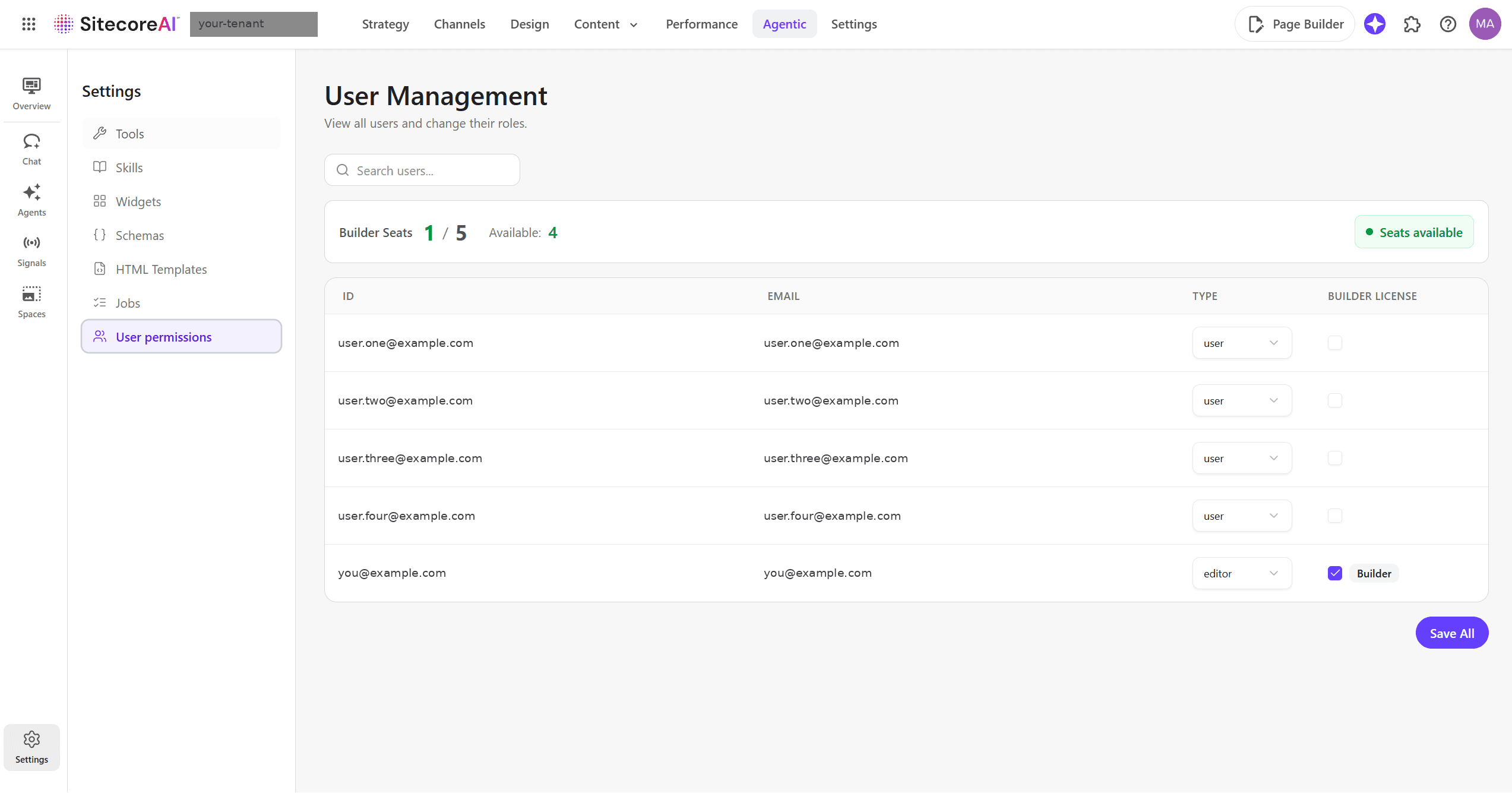The height and width of the screenshot is (793, 1512).
Task: Open the Overview sidebar section
Action: [x=31, y=94]
